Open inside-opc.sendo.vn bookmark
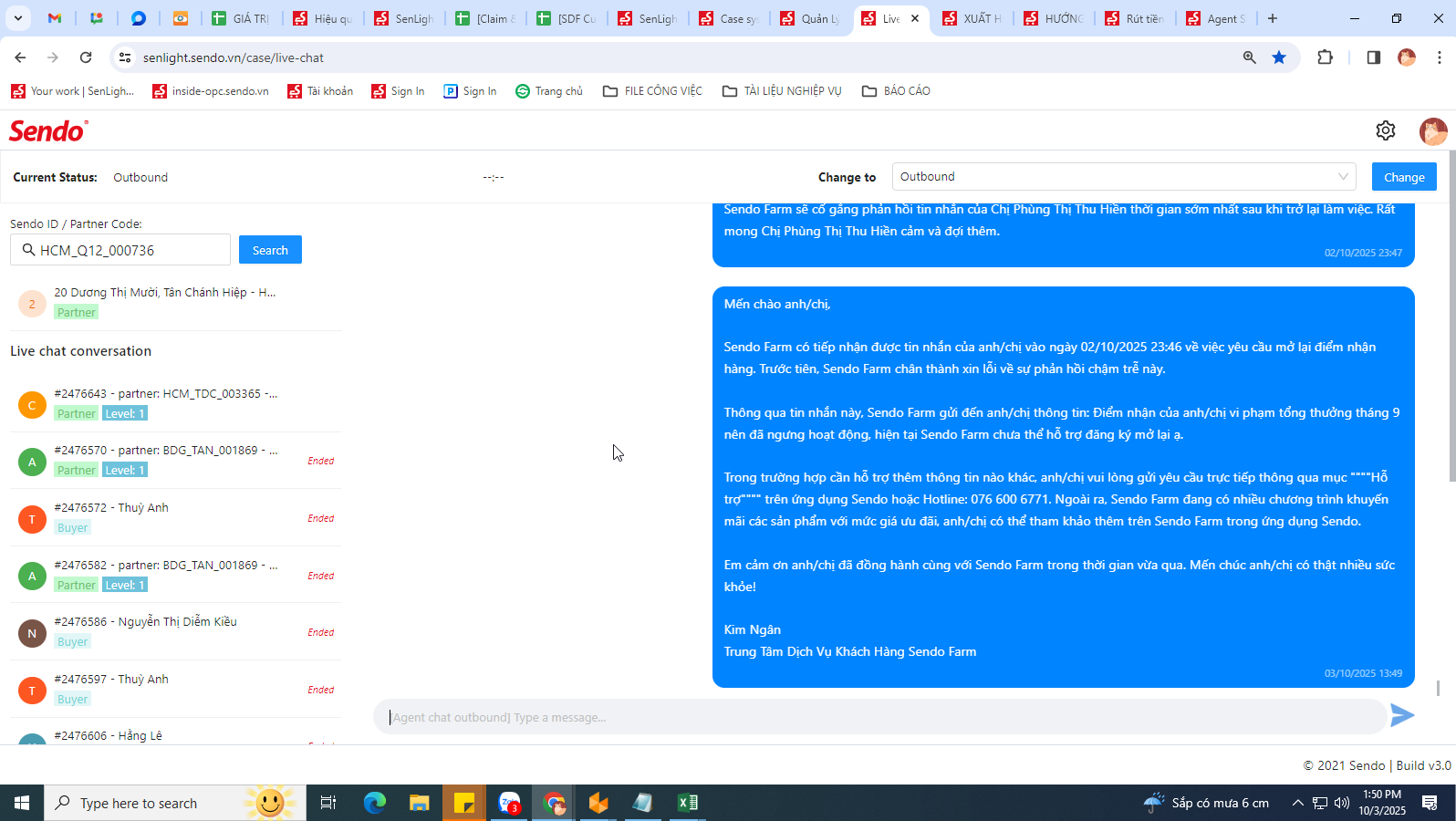The width and height of the screenshot is (1456, 821). (211, 91)
